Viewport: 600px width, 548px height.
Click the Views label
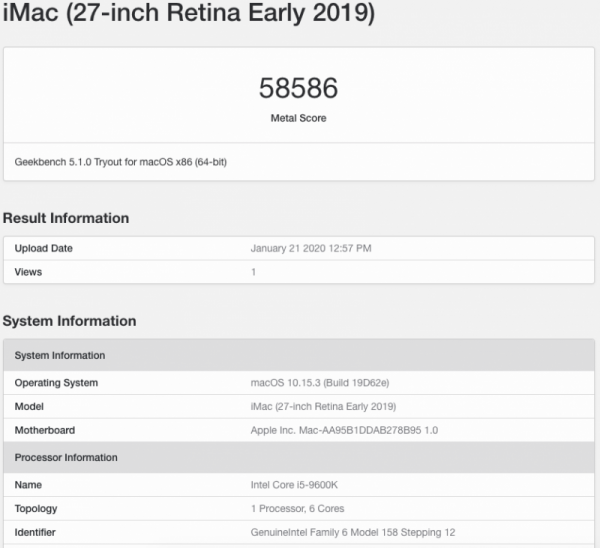click(28, 272)
